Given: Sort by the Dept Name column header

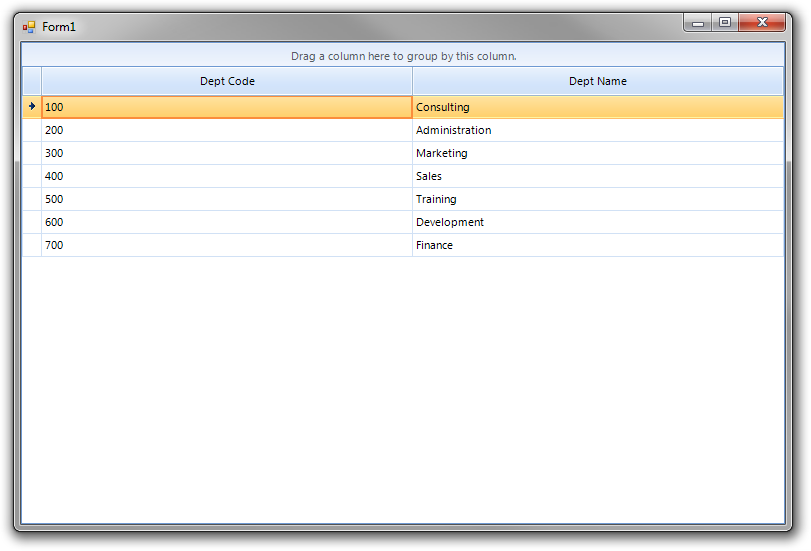Looking at the screenshot, I should click(x=598, y=81).
